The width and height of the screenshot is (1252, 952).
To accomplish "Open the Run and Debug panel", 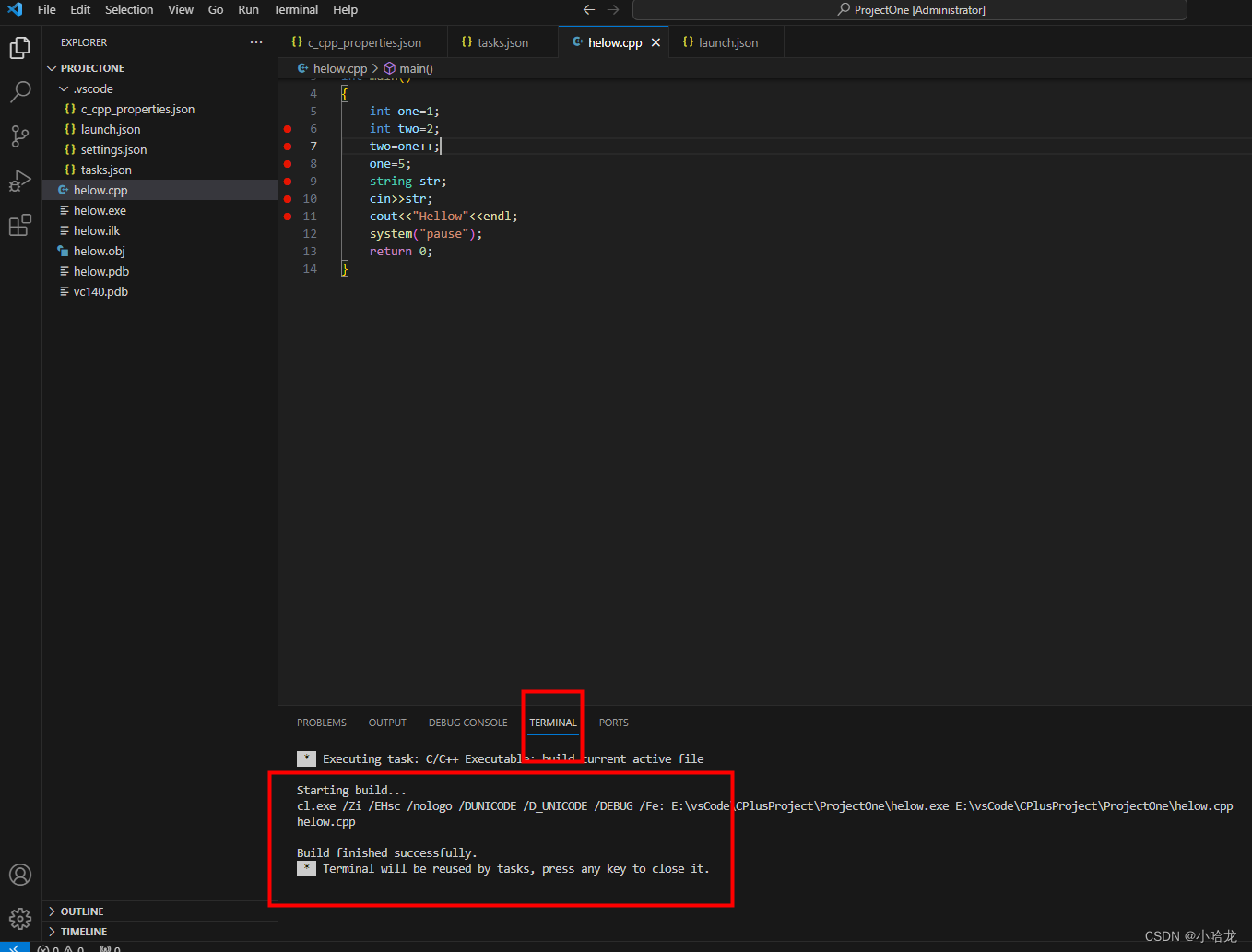I will (x=19, y=181).
